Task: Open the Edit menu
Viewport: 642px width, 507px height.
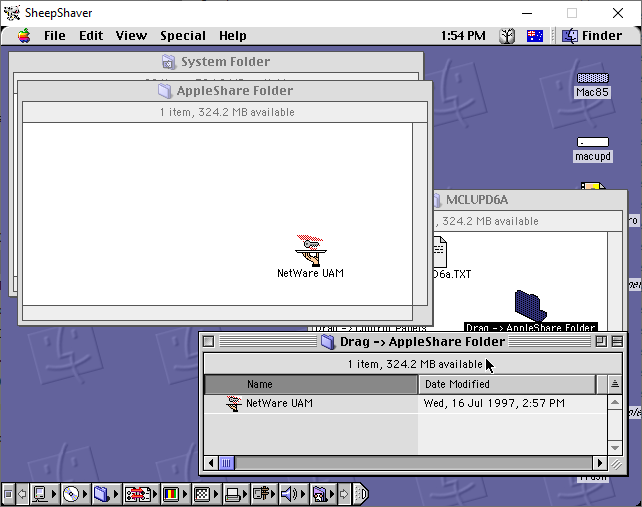Action: coord(91,36)
